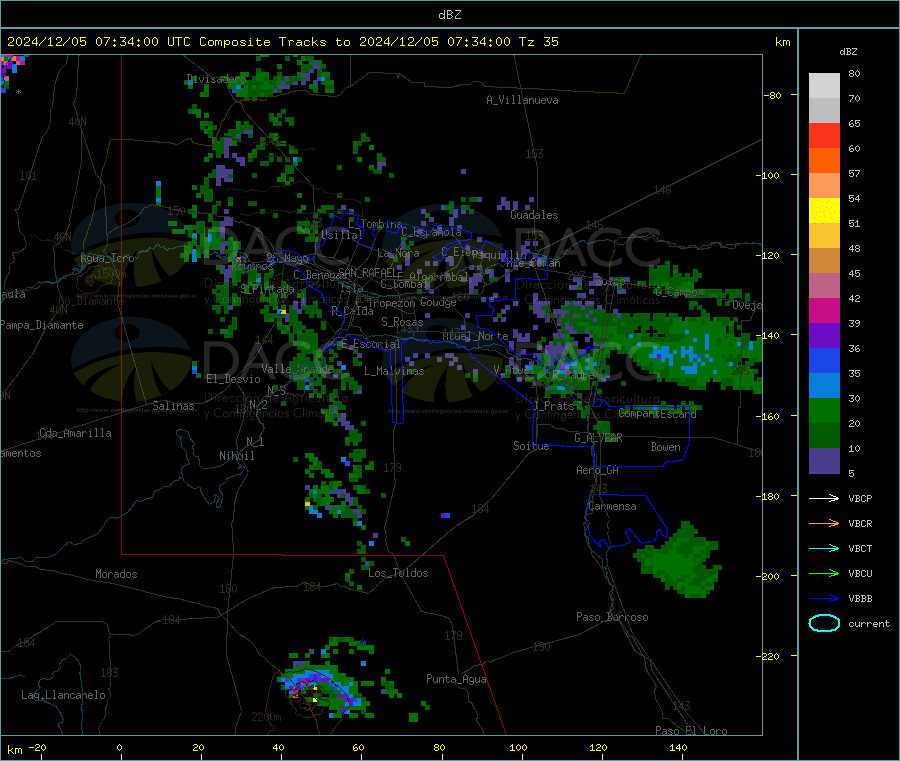Image resolution: width=900 pixels, height=761 pixels.
Task: Click the dBZ title at top
Action: pyautogui.click(x=450, y=15)
